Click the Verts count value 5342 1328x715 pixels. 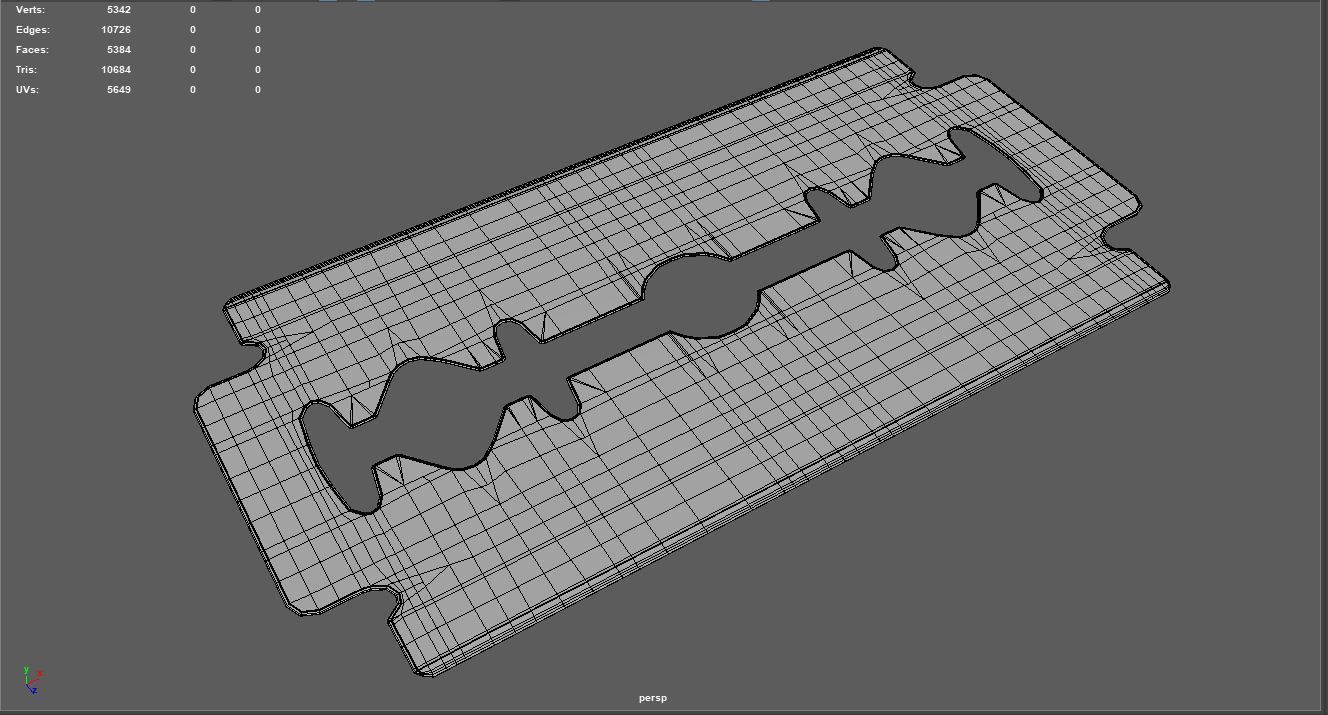click(117, 9)
